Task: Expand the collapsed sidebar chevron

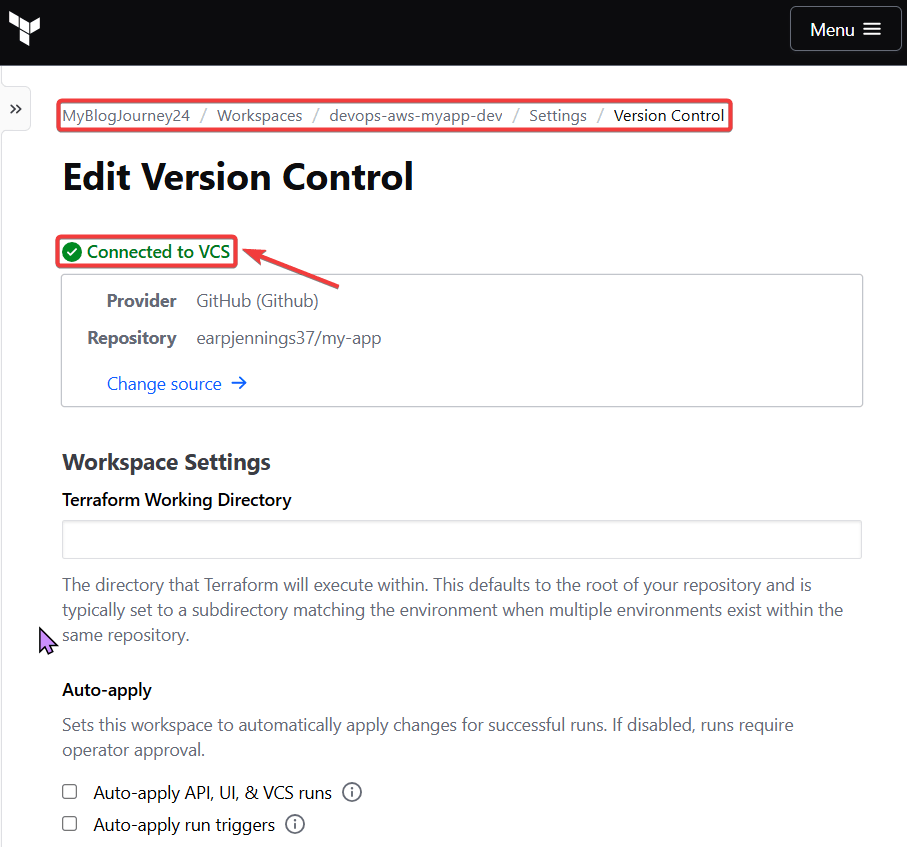Action: pos(16,109)
